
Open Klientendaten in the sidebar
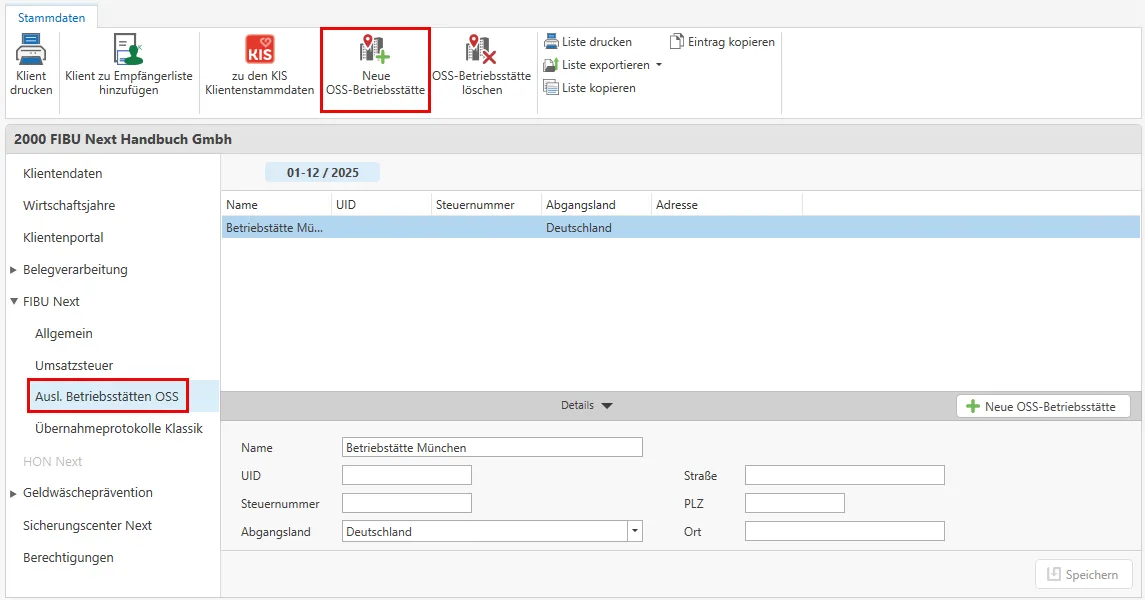point(63,174)
